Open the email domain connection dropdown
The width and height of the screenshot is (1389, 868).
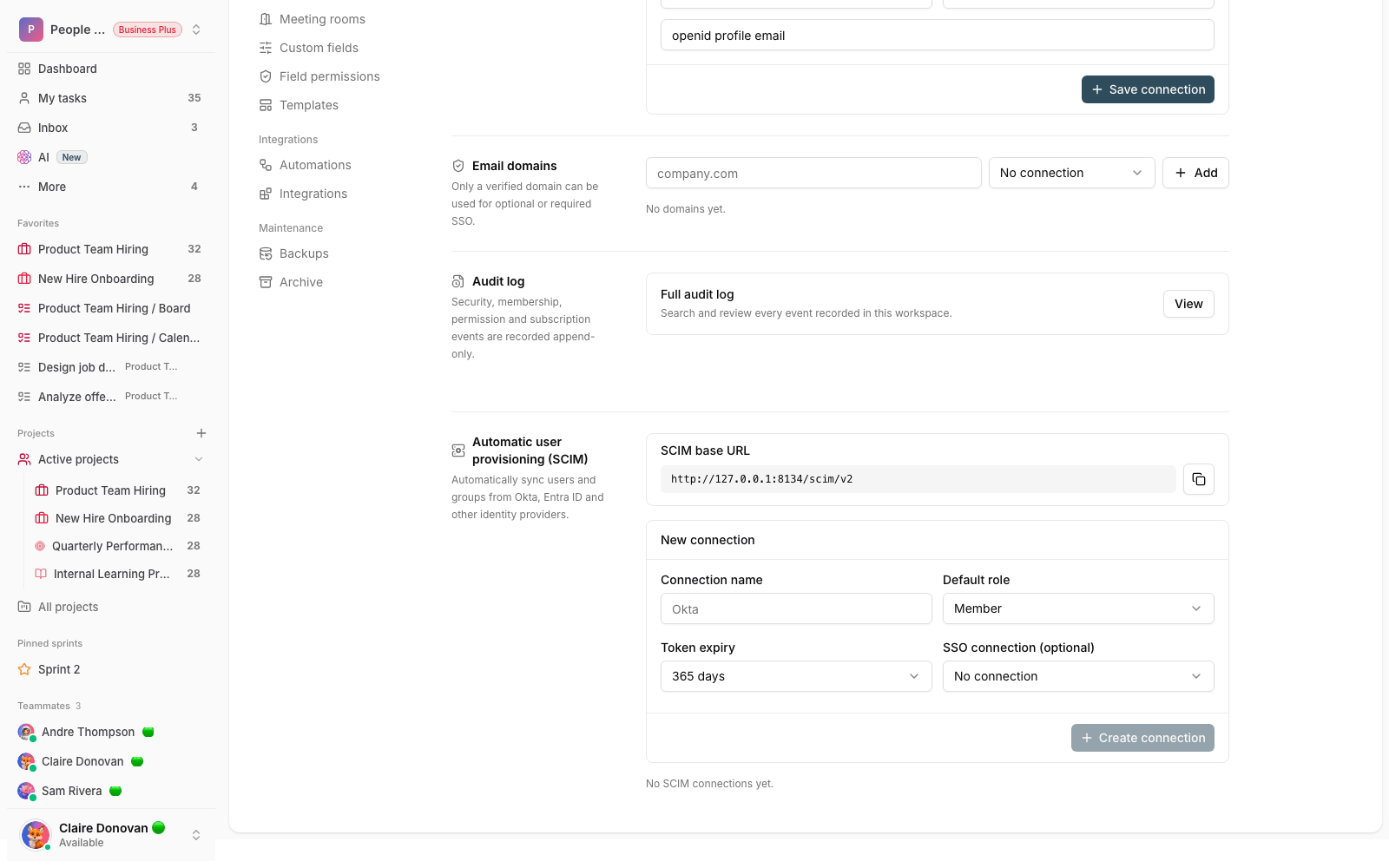coord(1071,173)
